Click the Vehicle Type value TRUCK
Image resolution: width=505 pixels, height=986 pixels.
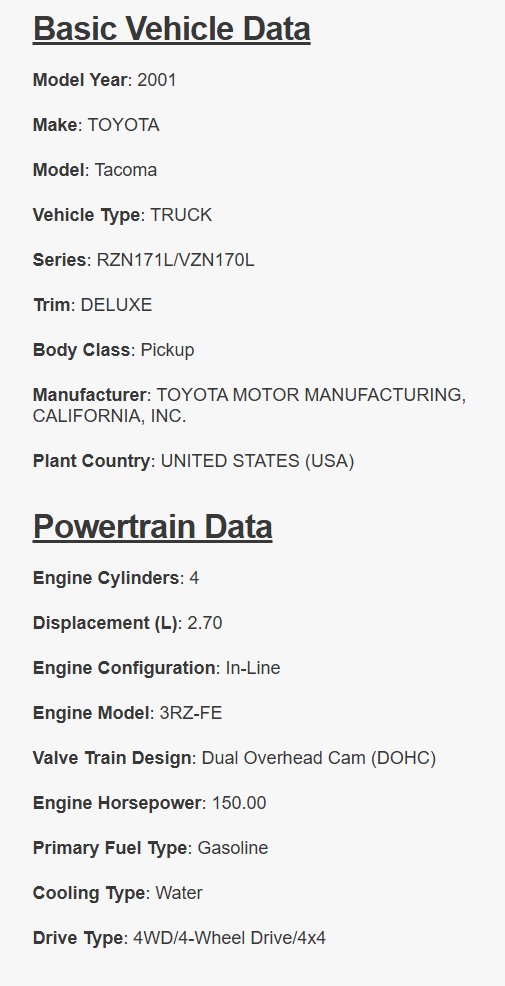coord(181,215)
